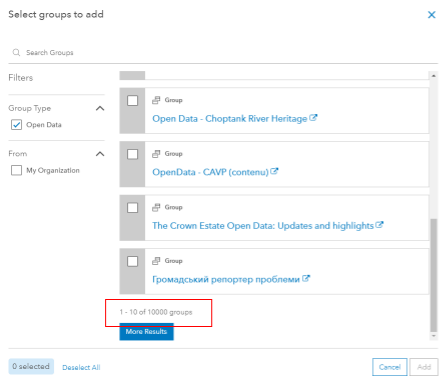Click the Group Type section label
The image size is (443, 382).
coord(30,108)
